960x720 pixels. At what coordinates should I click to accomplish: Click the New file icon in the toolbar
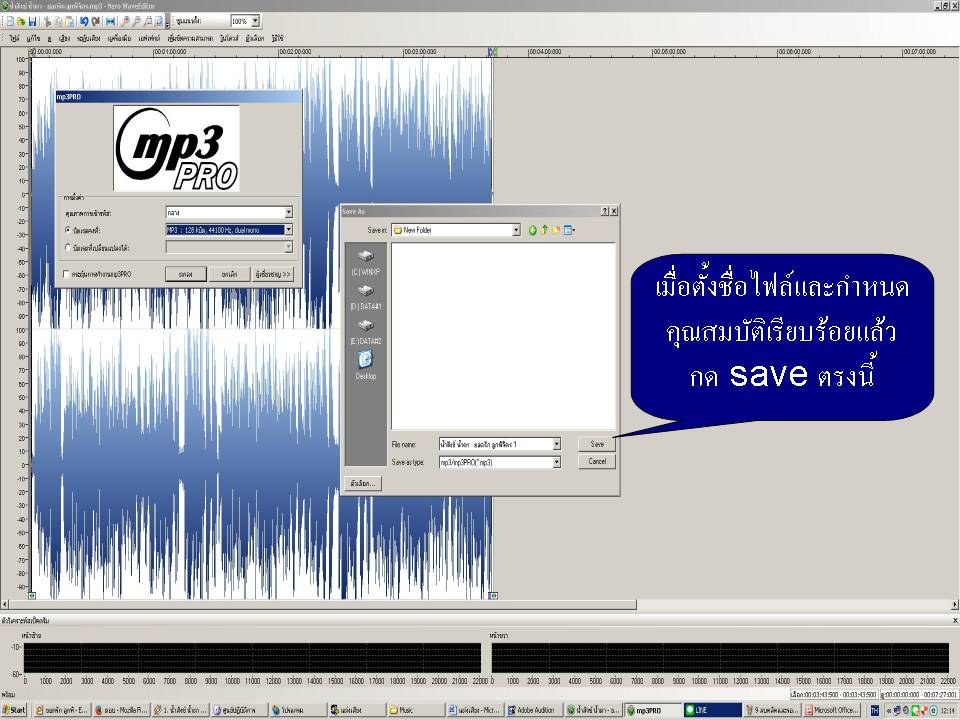10,21
